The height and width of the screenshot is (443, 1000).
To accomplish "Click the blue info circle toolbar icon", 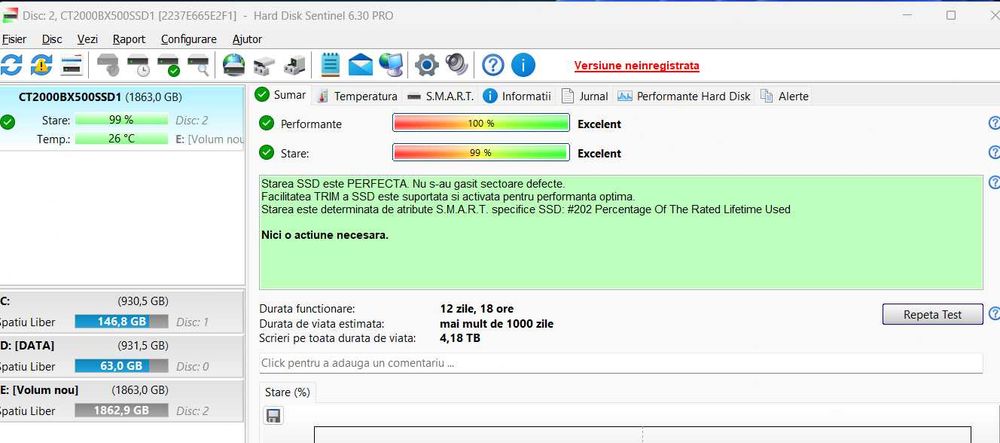I will click(523, 64).
